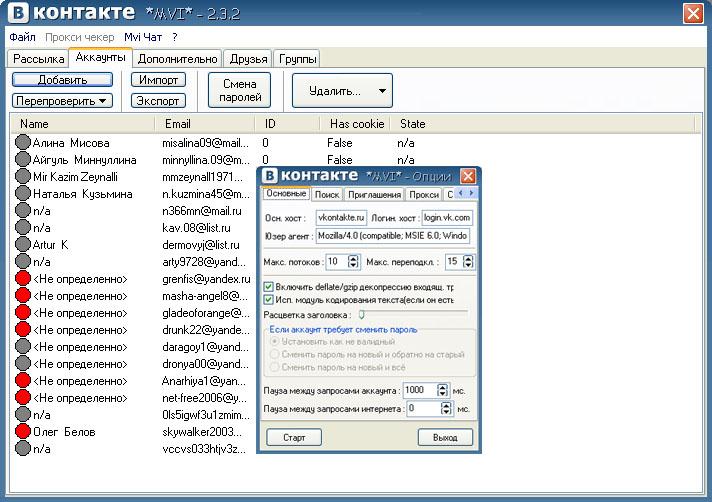Click the red icon in the net-free2006@y... row

(23, 397)
